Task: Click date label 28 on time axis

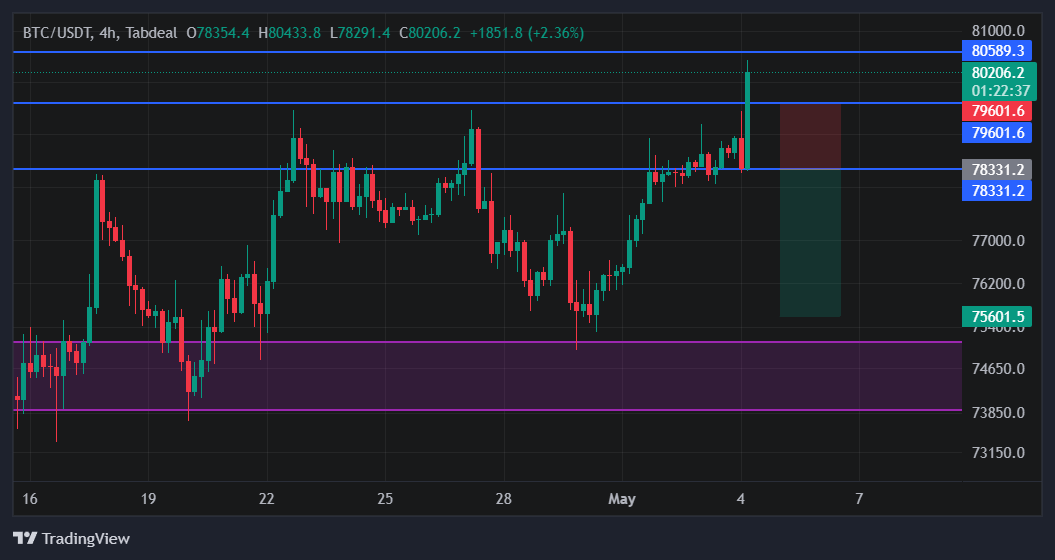Action: pyautogui.click(x=503, y=499)
